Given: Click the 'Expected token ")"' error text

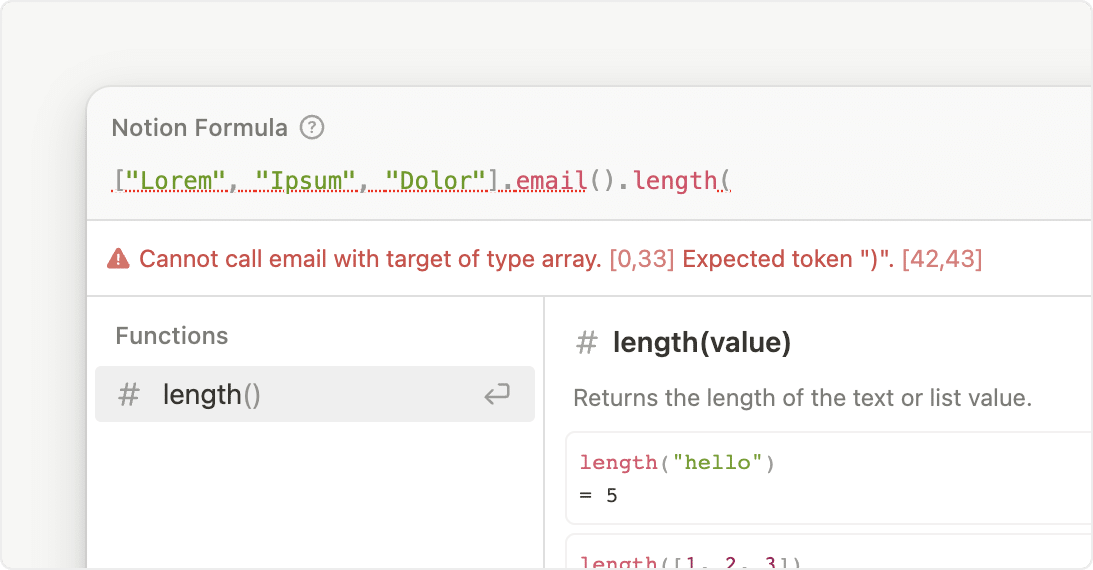Looking at the screenshot, I should (788, 259).
